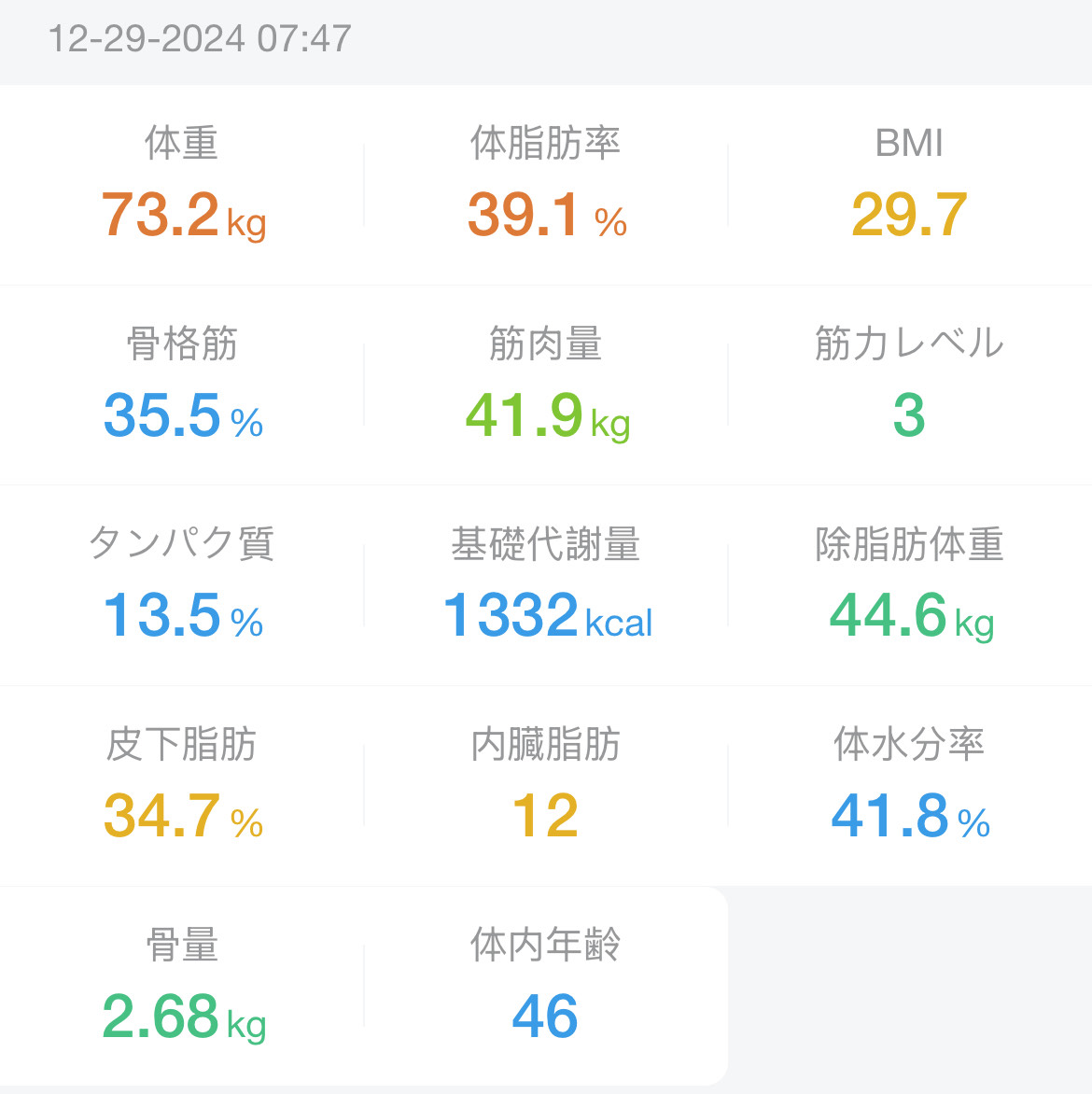Select the 除脂肪体重 44.6kg cell
This screenshot has height=1094, width=1092.
[910, 585]
